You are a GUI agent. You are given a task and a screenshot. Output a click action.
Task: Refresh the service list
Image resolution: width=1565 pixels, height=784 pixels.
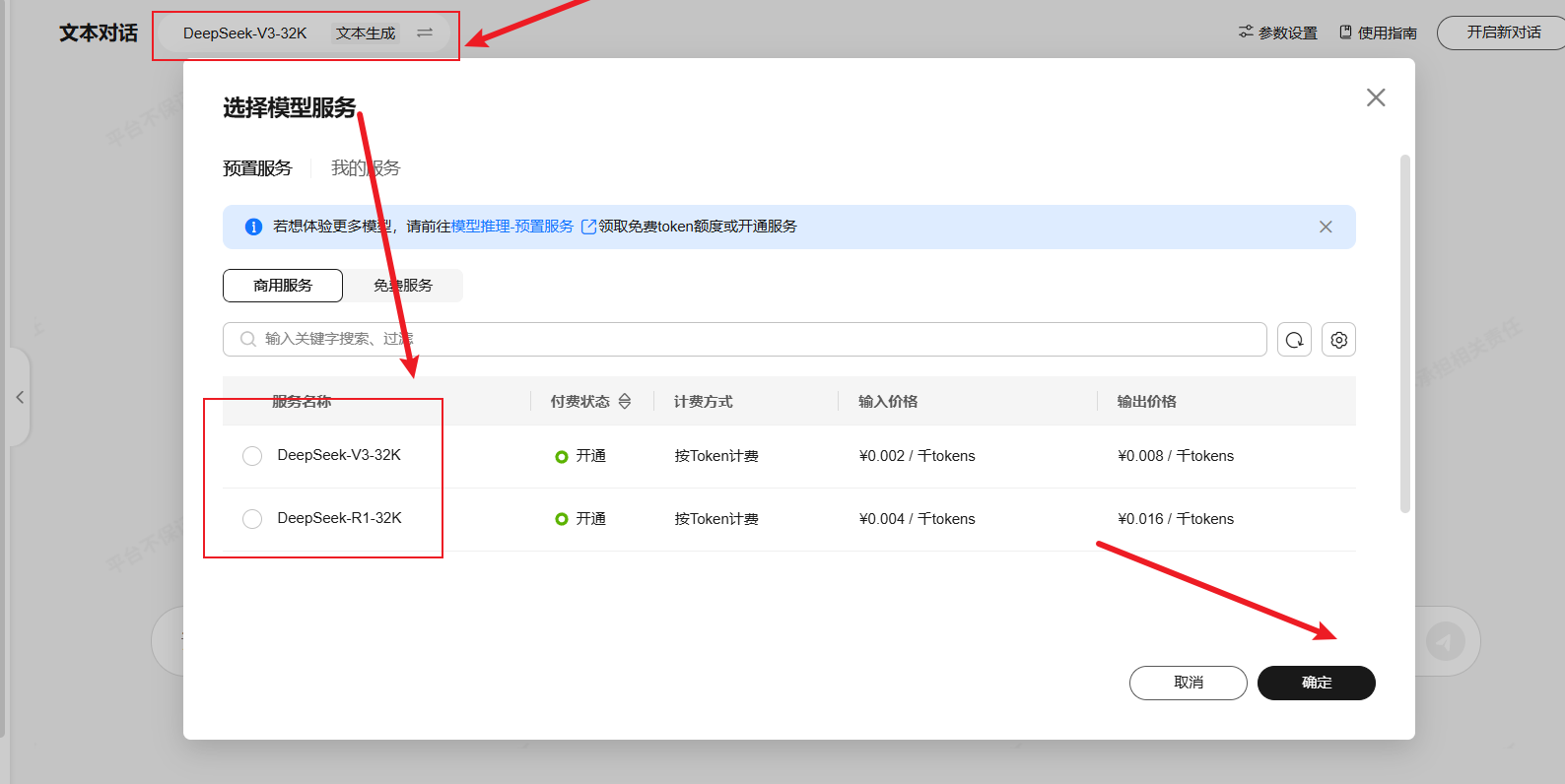pyautogui.click(x=1294, y=340)
